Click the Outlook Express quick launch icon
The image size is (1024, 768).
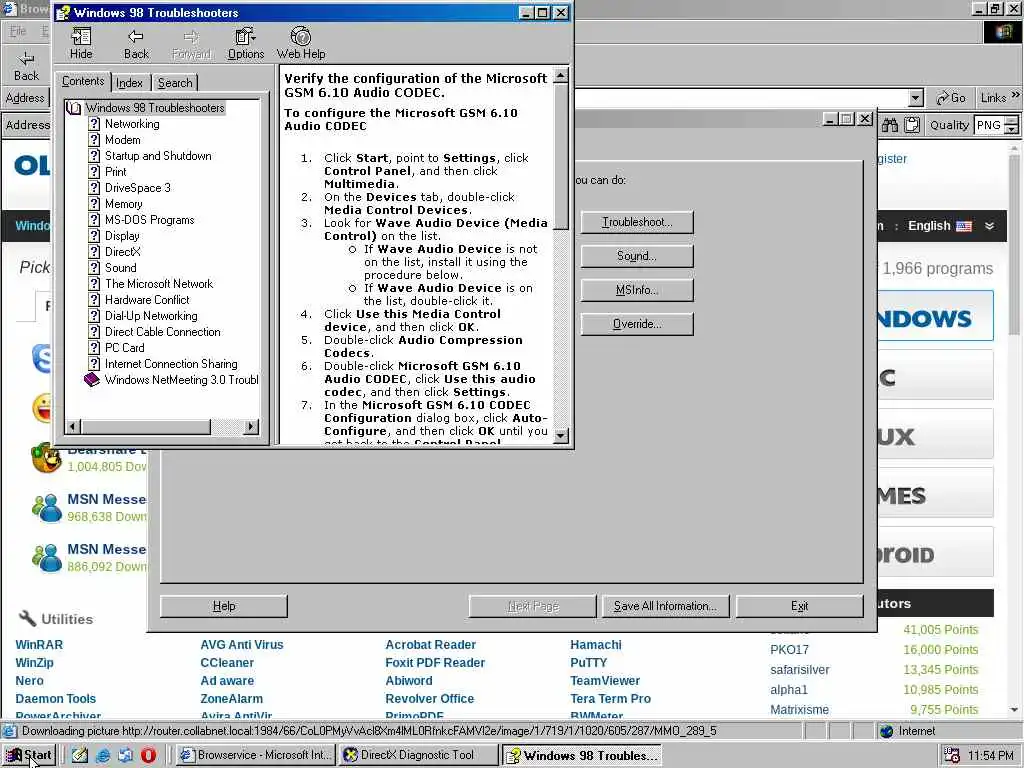(125, 755)
